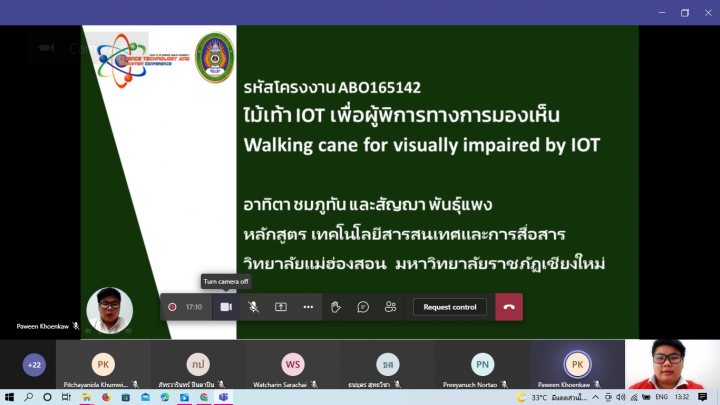The height and width of the screenshot is (405, 720).
Task: Click the 17:10 meeting timer
Action: click(194, 307)
